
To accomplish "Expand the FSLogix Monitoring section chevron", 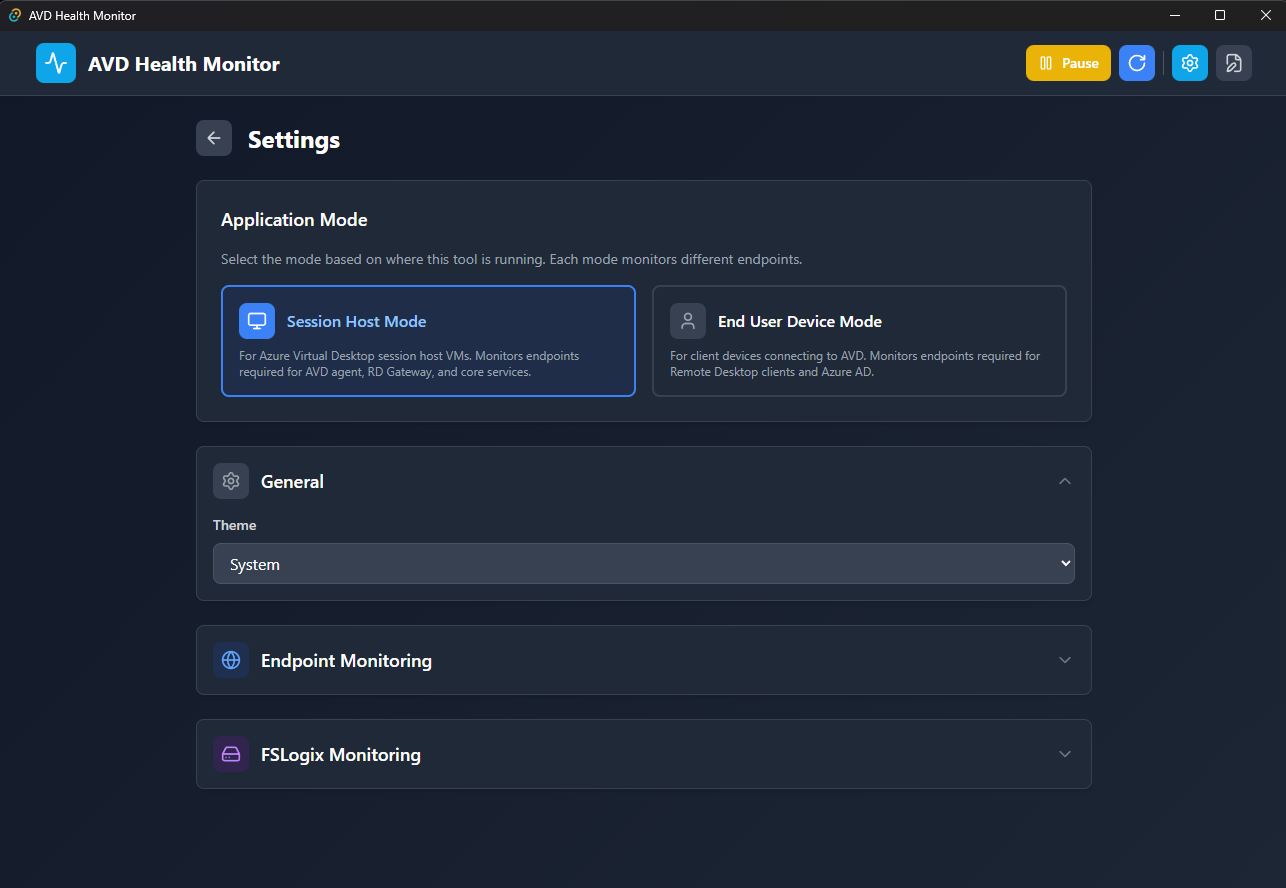I will pyautogui.click(x=1064, y=754).
